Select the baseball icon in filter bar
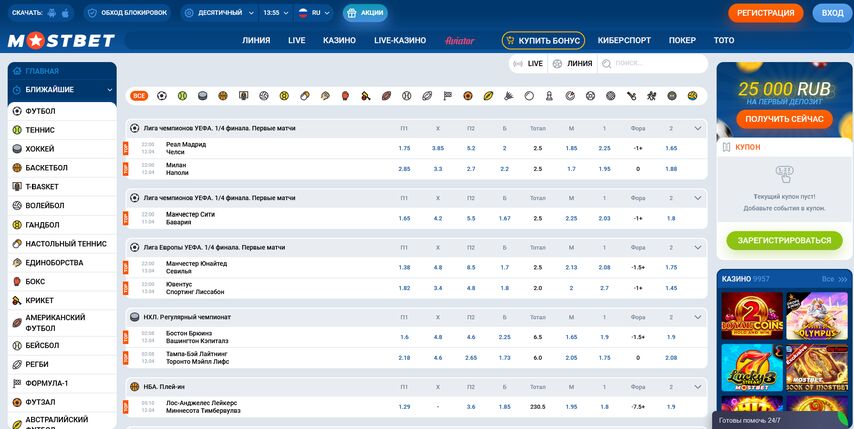The height and width of the screenshot is (429, 854). (406, 96)
